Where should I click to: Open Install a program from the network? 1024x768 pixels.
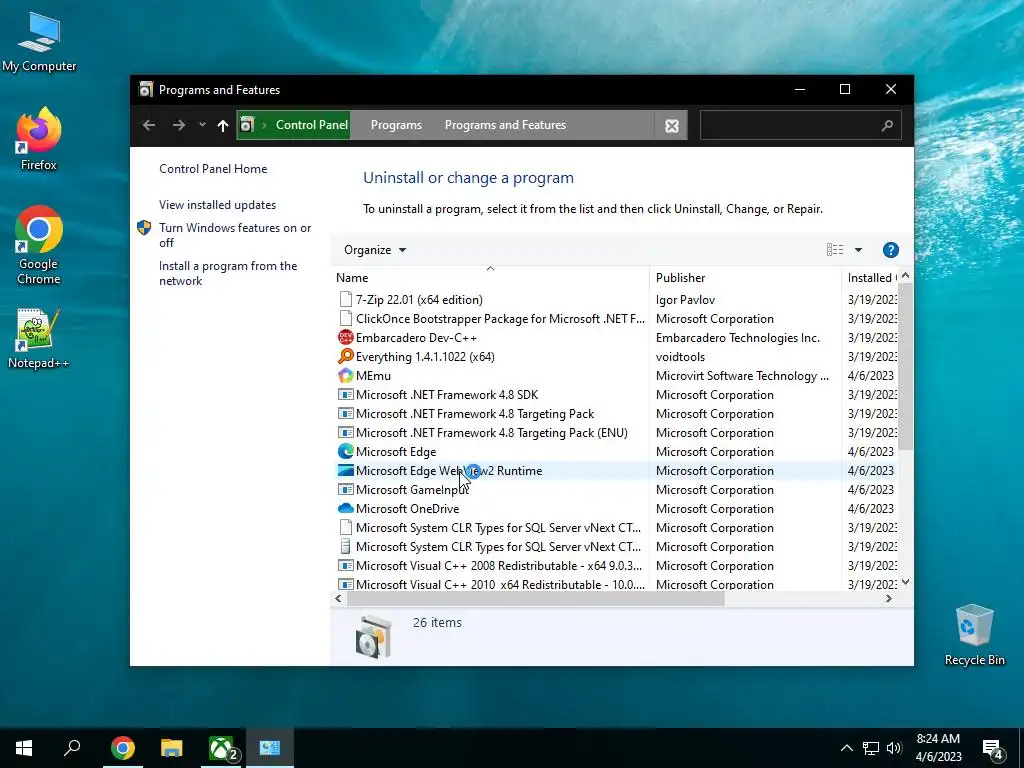228,273
